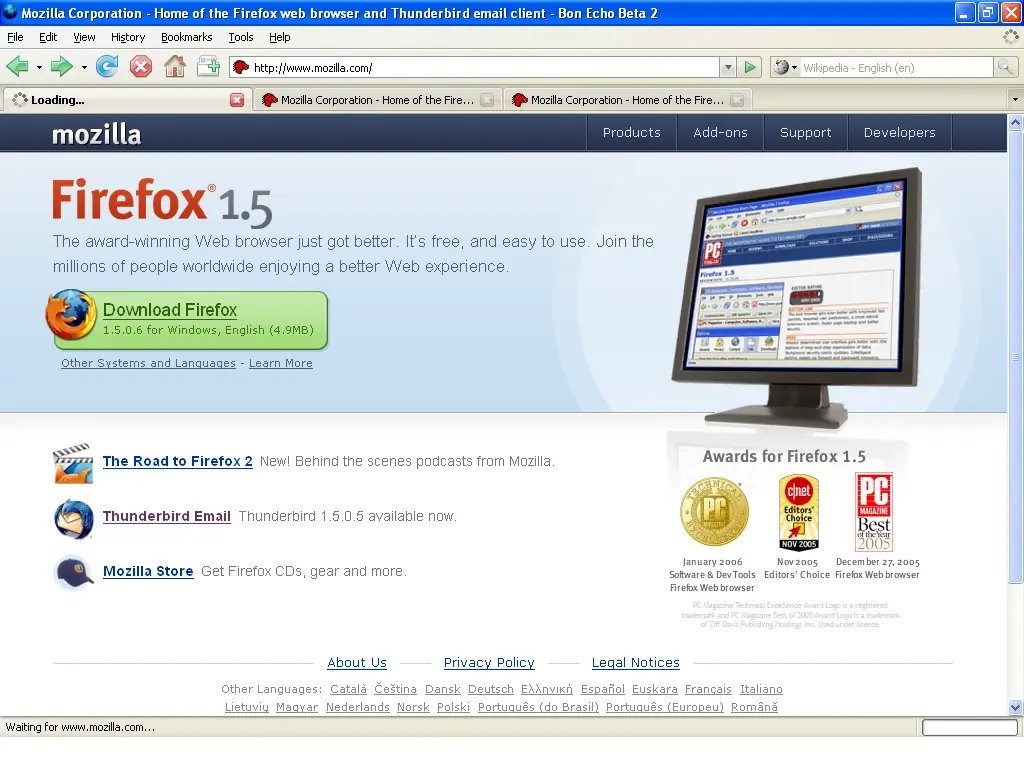The height and width of the screenshot is (768, 1024).
Task: Switch to second Mozilla Corporation tab
Action: (x=377, y=100)
